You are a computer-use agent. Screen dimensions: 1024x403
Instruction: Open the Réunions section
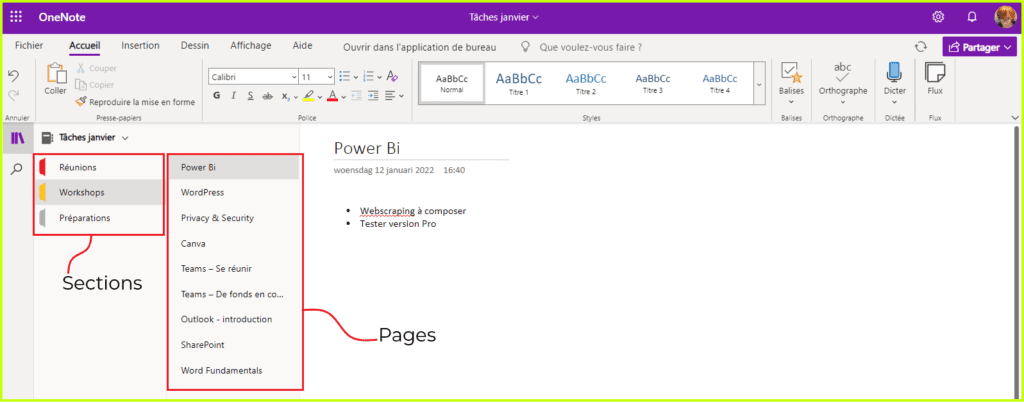coord(99,167)
